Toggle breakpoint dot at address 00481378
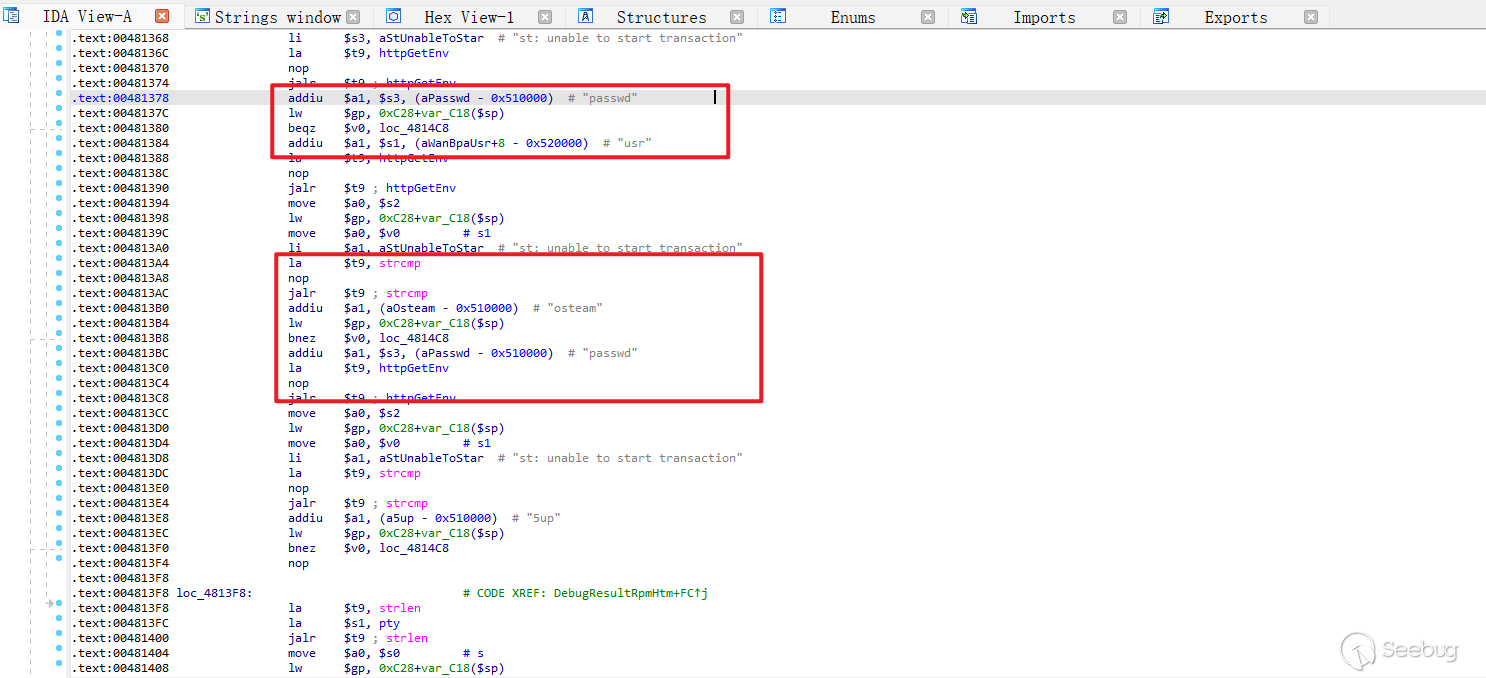 (x=59, y=98)
